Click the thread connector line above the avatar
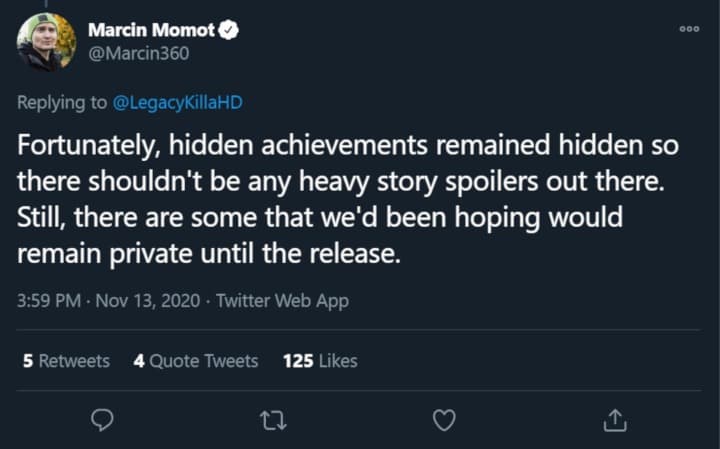 45,3
